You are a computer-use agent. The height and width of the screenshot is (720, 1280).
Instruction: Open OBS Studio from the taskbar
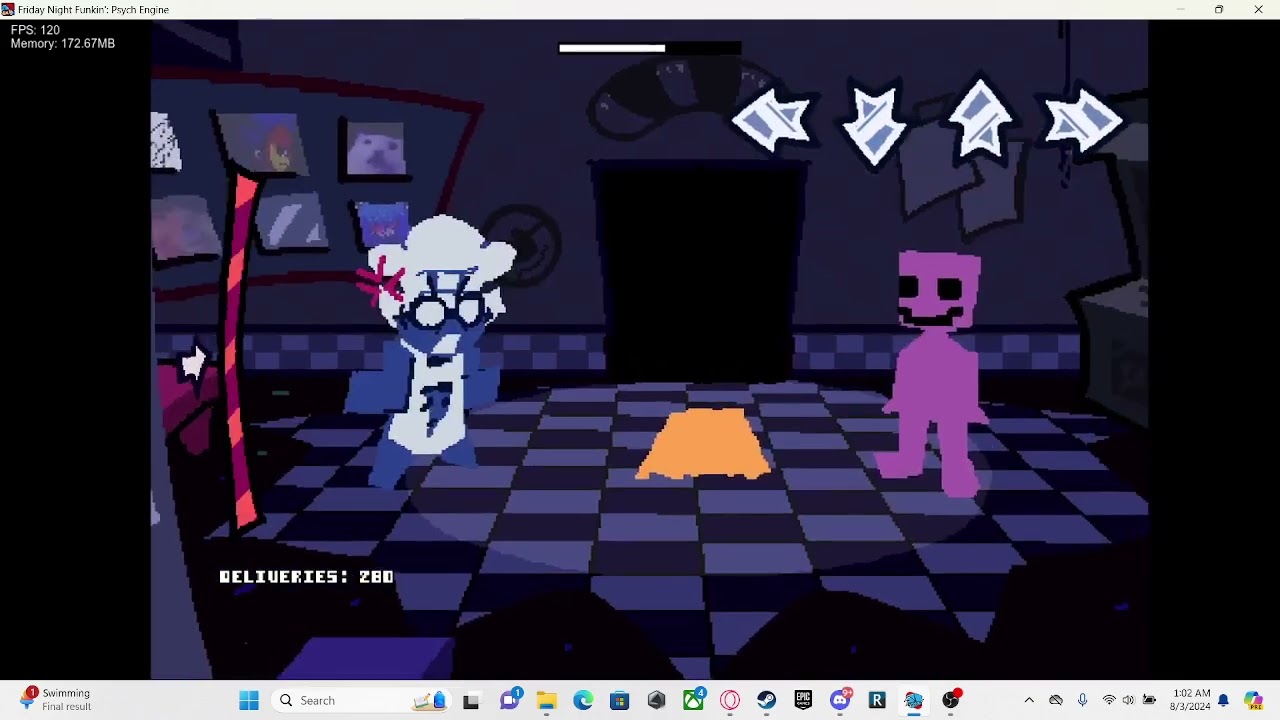pyautogui.click(x=951, y=700)
